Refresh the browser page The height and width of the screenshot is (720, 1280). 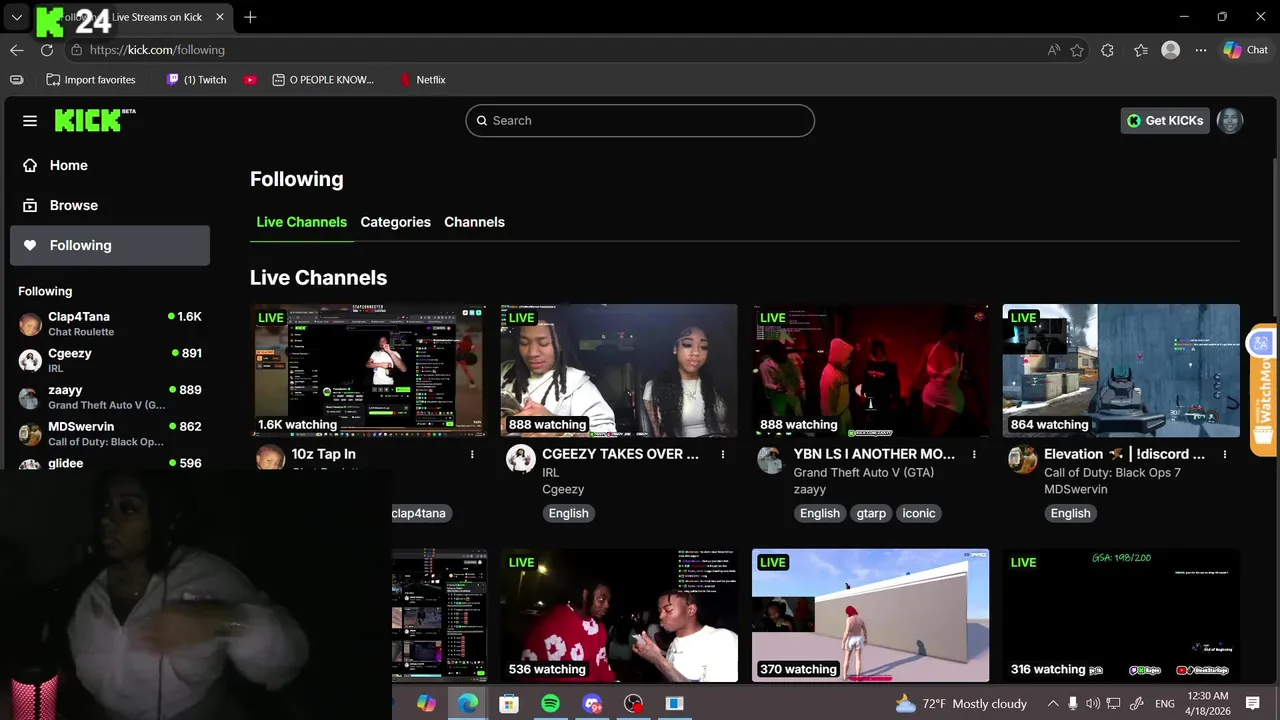47,50
